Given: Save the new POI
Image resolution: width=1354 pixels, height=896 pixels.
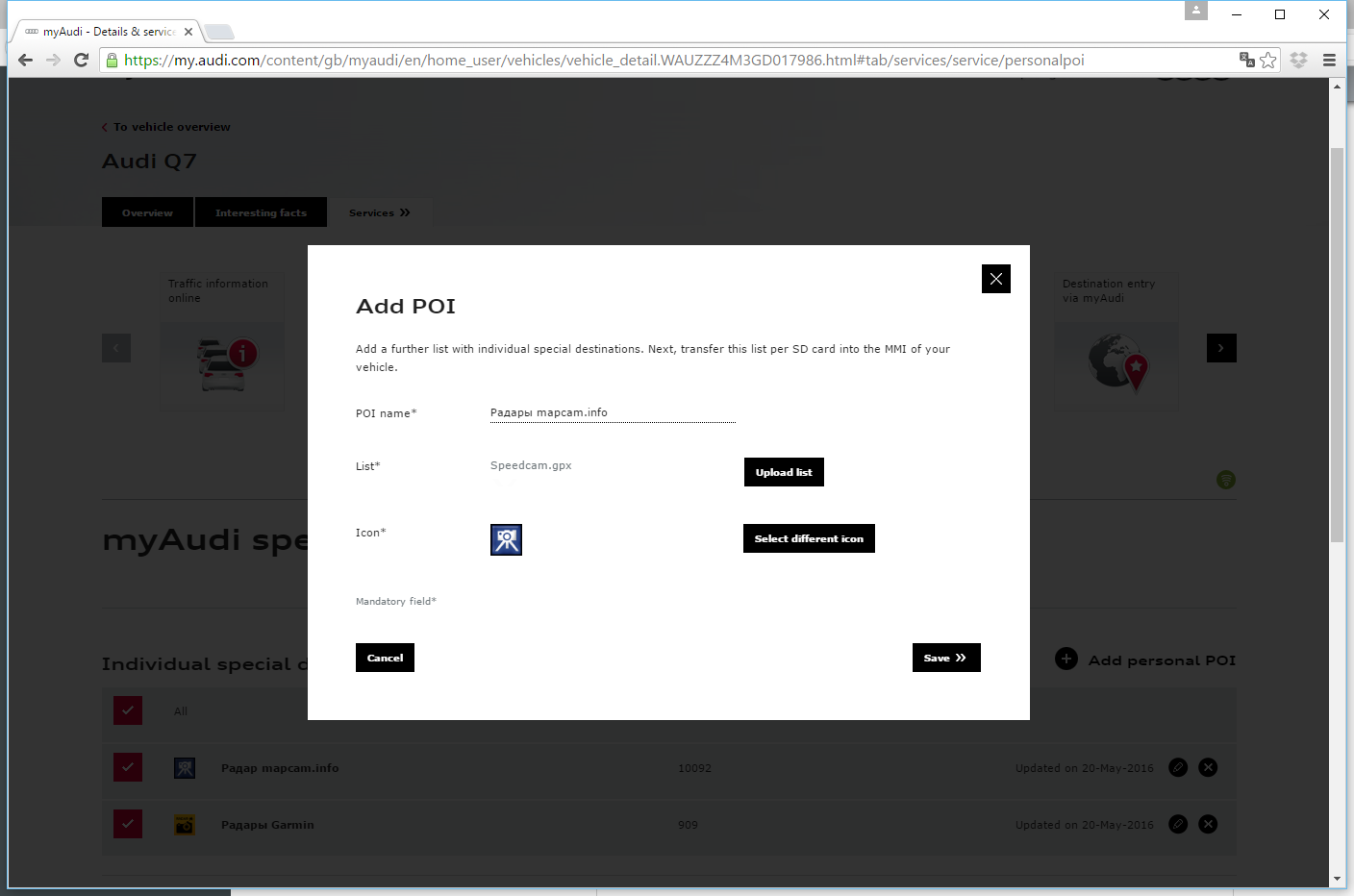Looking at the screenshot, I should tap(946, 658).
